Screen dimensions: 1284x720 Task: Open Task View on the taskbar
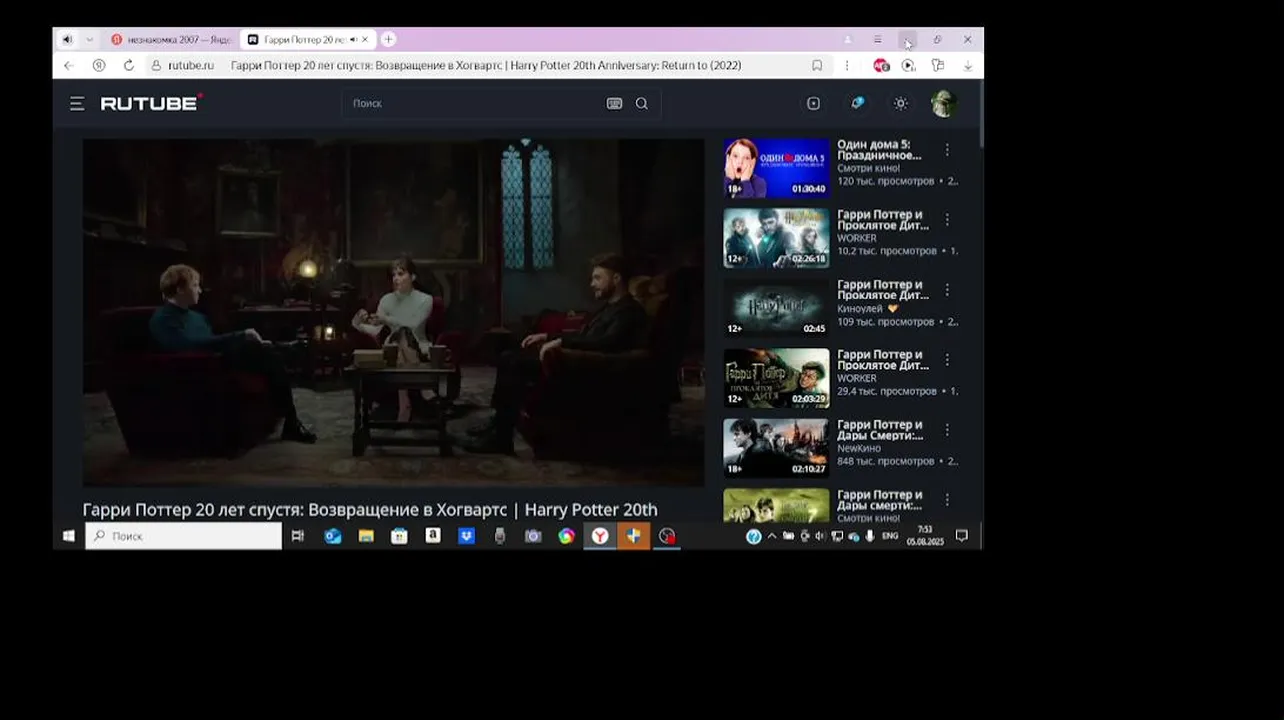[x=297, y=536]
